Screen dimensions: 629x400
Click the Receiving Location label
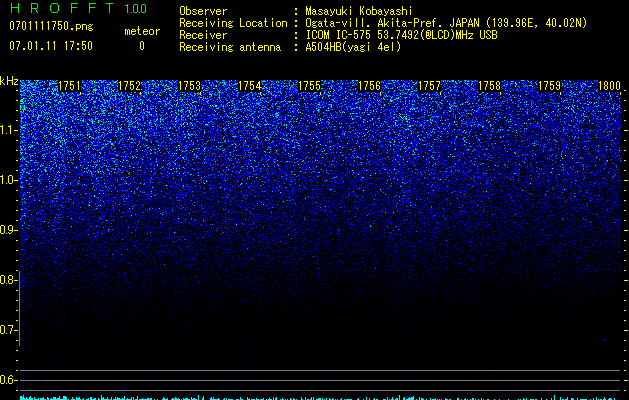click(x=233, y=23)
